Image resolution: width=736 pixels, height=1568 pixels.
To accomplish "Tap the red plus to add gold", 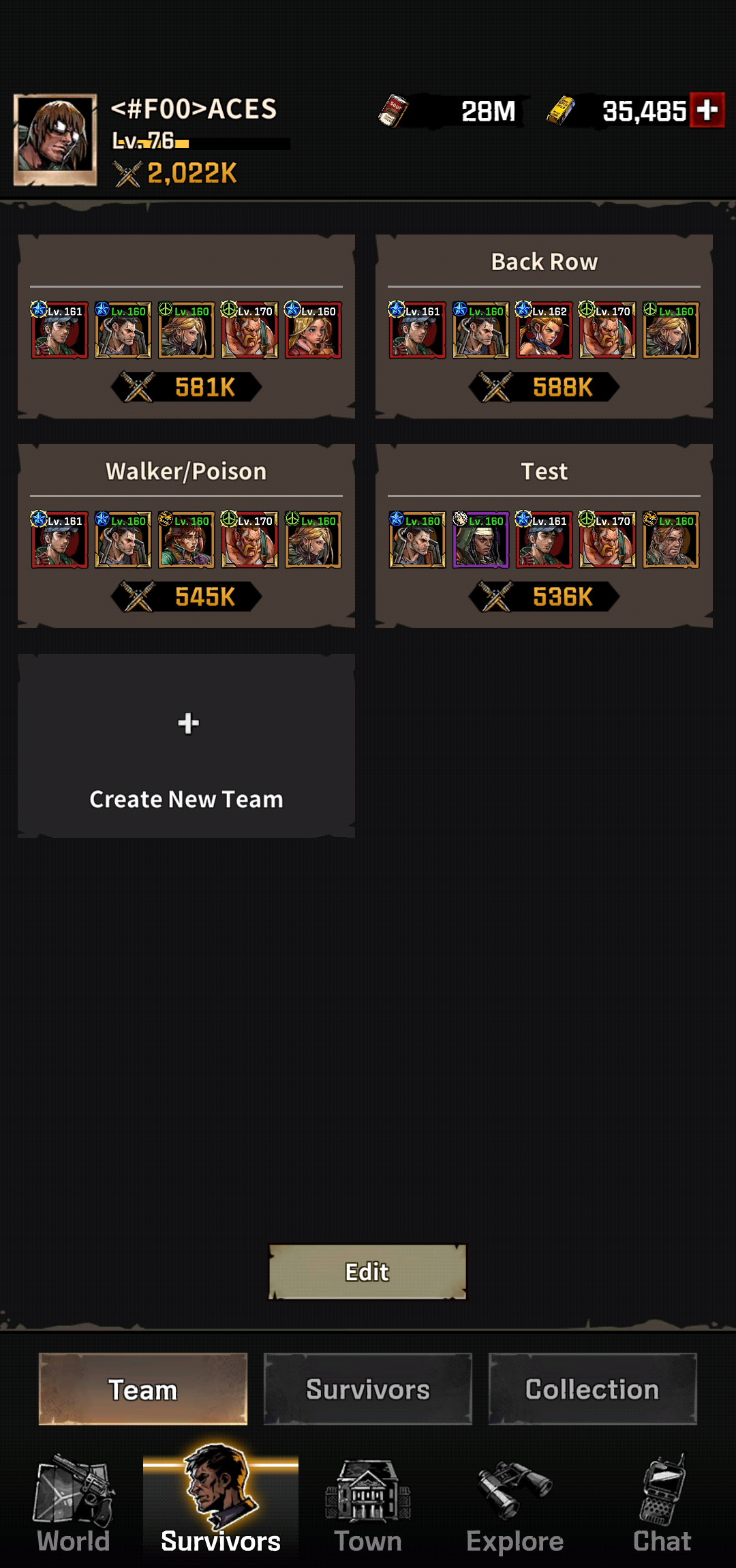I will click(707, 110).
